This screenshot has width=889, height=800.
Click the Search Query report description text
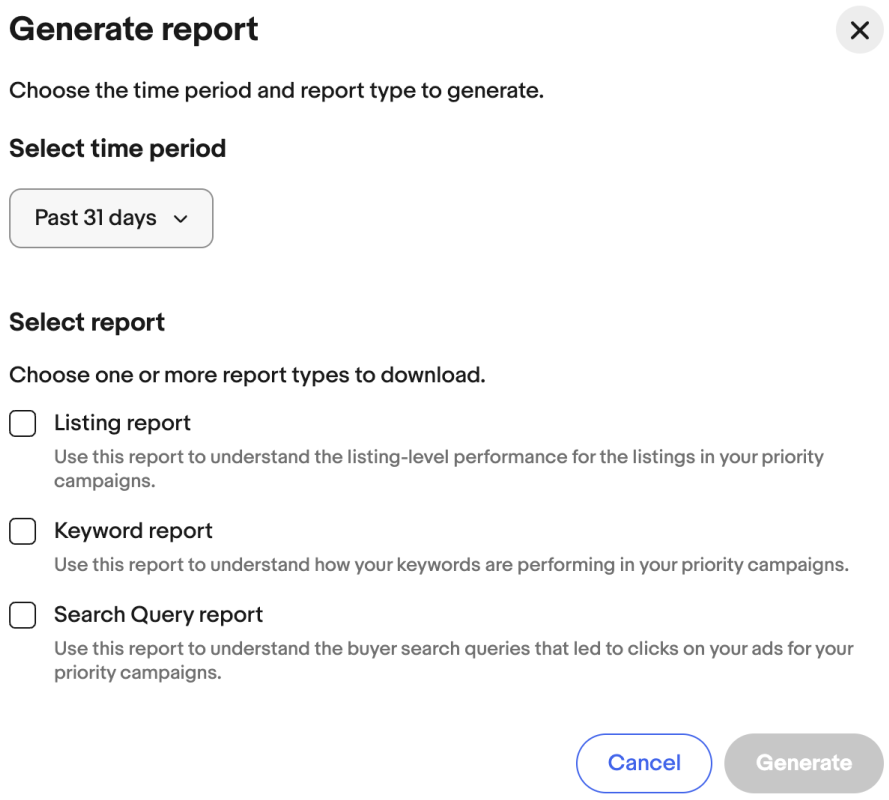pyautogui.click(x=453, y=660)
